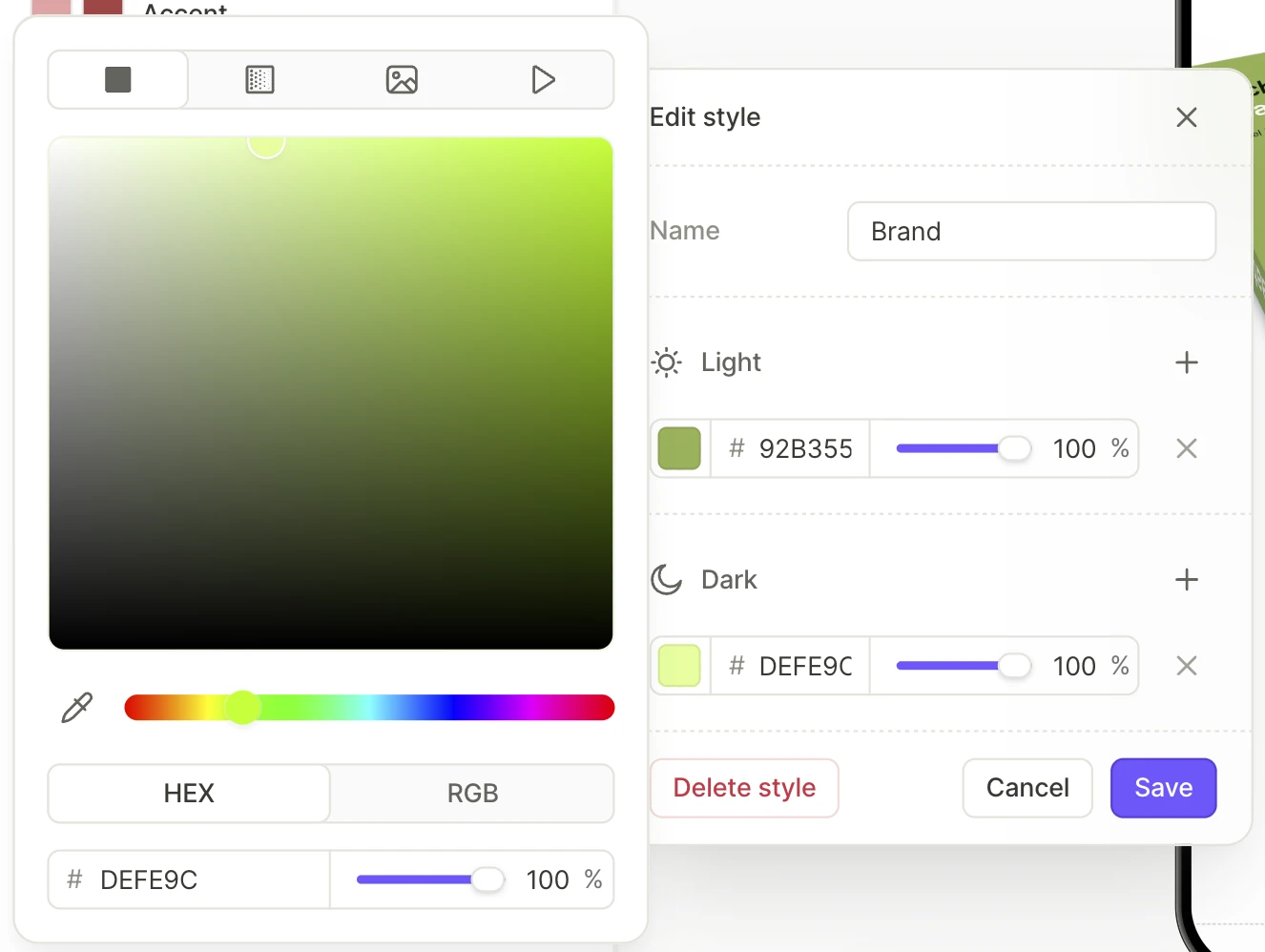Viewport: 1265px width, 952px height.
Task: Click inside the saturation-brightness color area
Action: pos(331,393)
